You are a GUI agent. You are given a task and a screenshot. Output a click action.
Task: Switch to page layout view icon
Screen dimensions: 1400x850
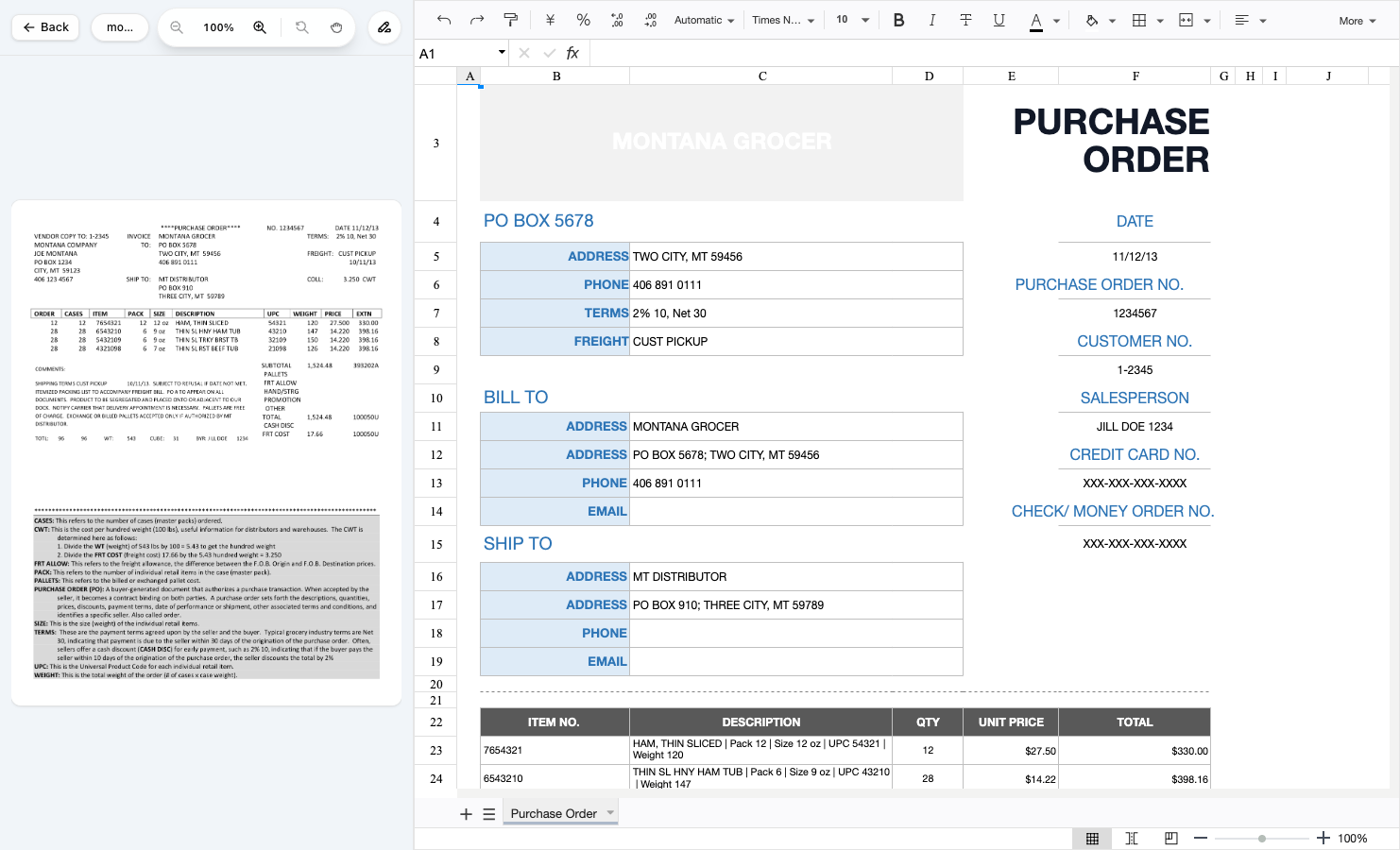tap(1171, 839)
